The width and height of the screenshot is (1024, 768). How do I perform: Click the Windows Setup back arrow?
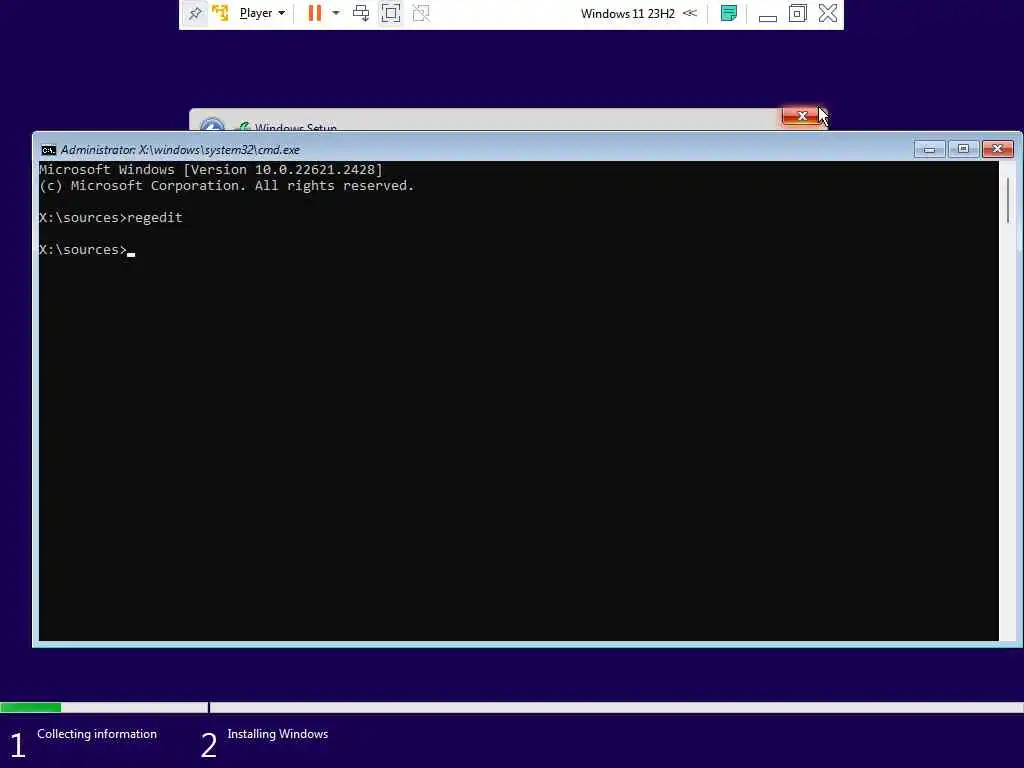212,125
